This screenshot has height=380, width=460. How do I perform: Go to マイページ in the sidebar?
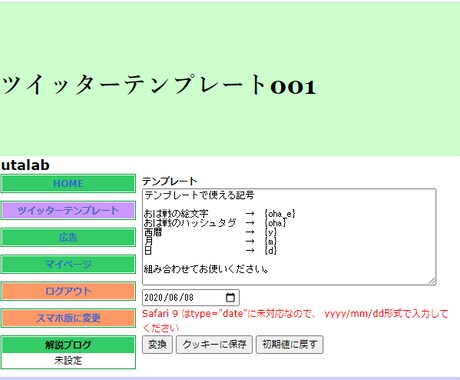coord(68,264)
